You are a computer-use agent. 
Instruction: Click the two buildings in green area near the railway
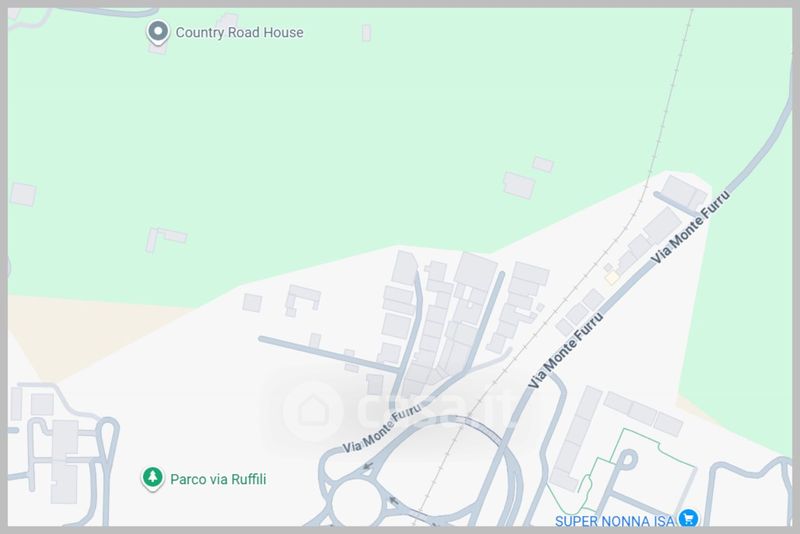tap(528, 178)
